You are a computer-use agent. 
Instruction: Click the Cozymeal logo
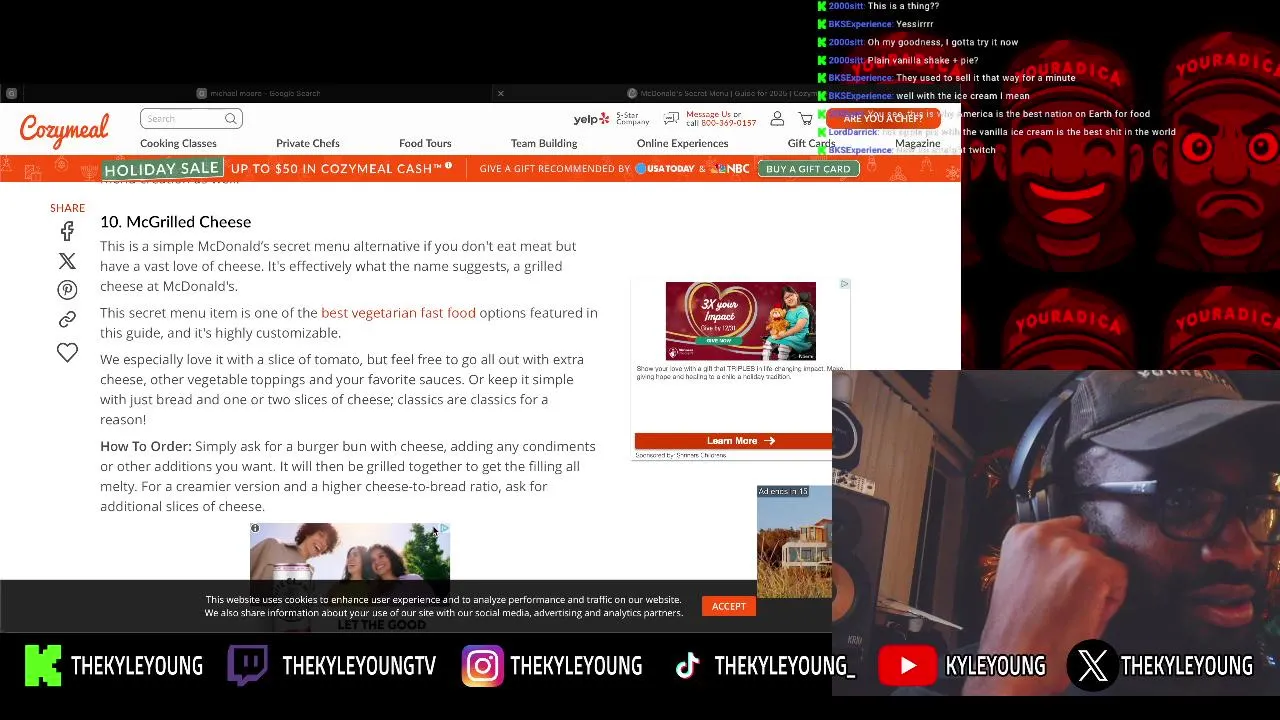pos(64,130)
